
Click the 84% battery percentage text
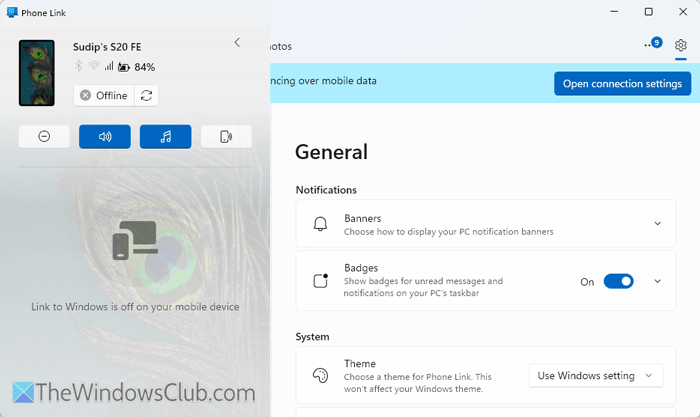145,67
